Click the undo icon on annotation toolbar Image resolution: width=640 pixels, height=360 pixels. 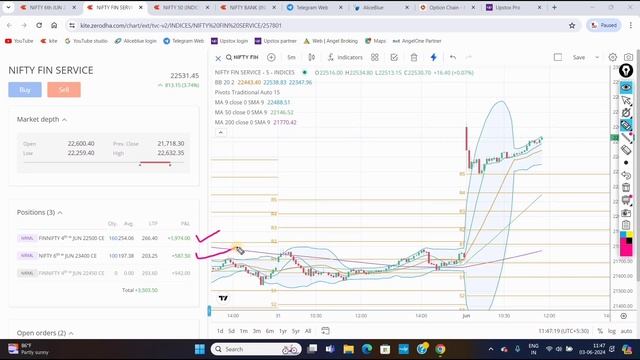coord(626,175)
